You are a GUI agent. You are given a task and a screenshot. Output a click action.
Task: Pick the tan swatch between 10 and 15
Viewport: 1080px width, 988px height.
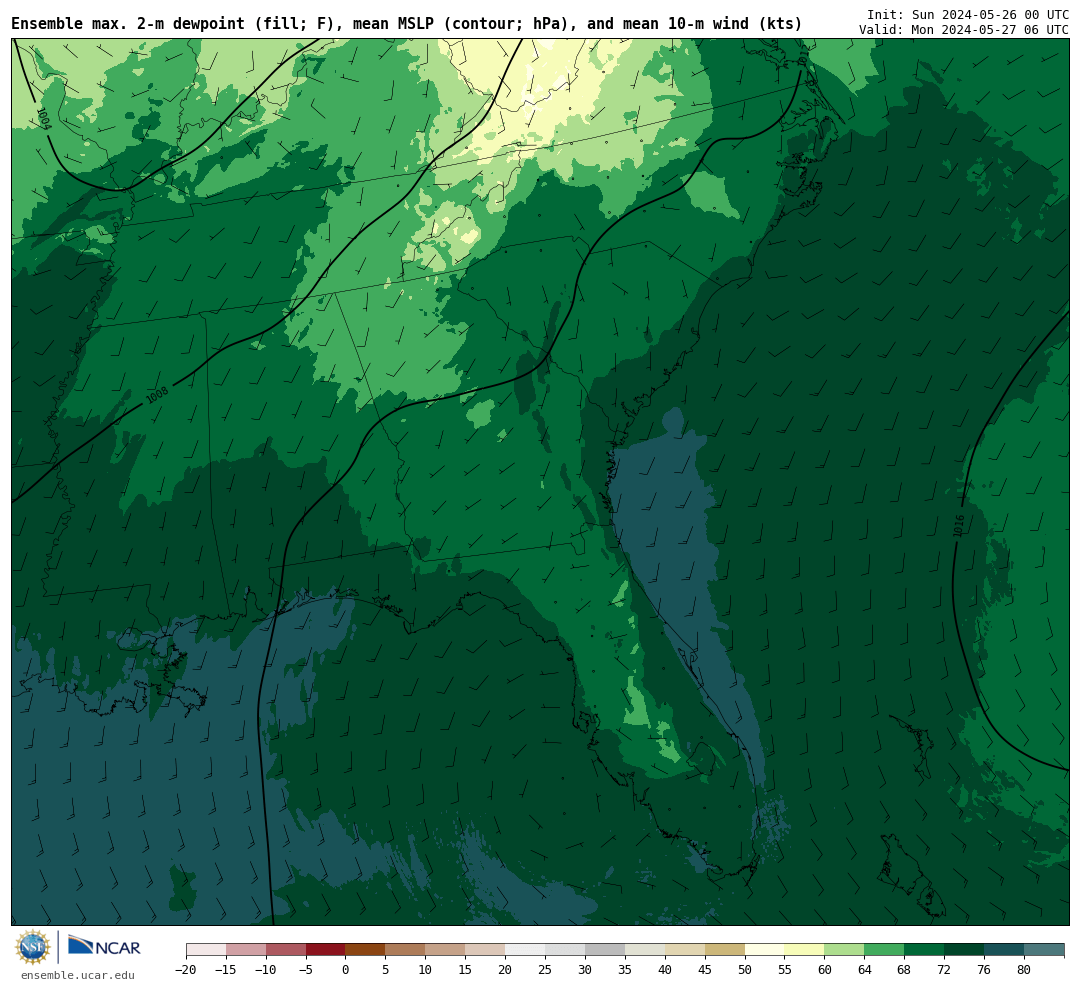[446, 950]
